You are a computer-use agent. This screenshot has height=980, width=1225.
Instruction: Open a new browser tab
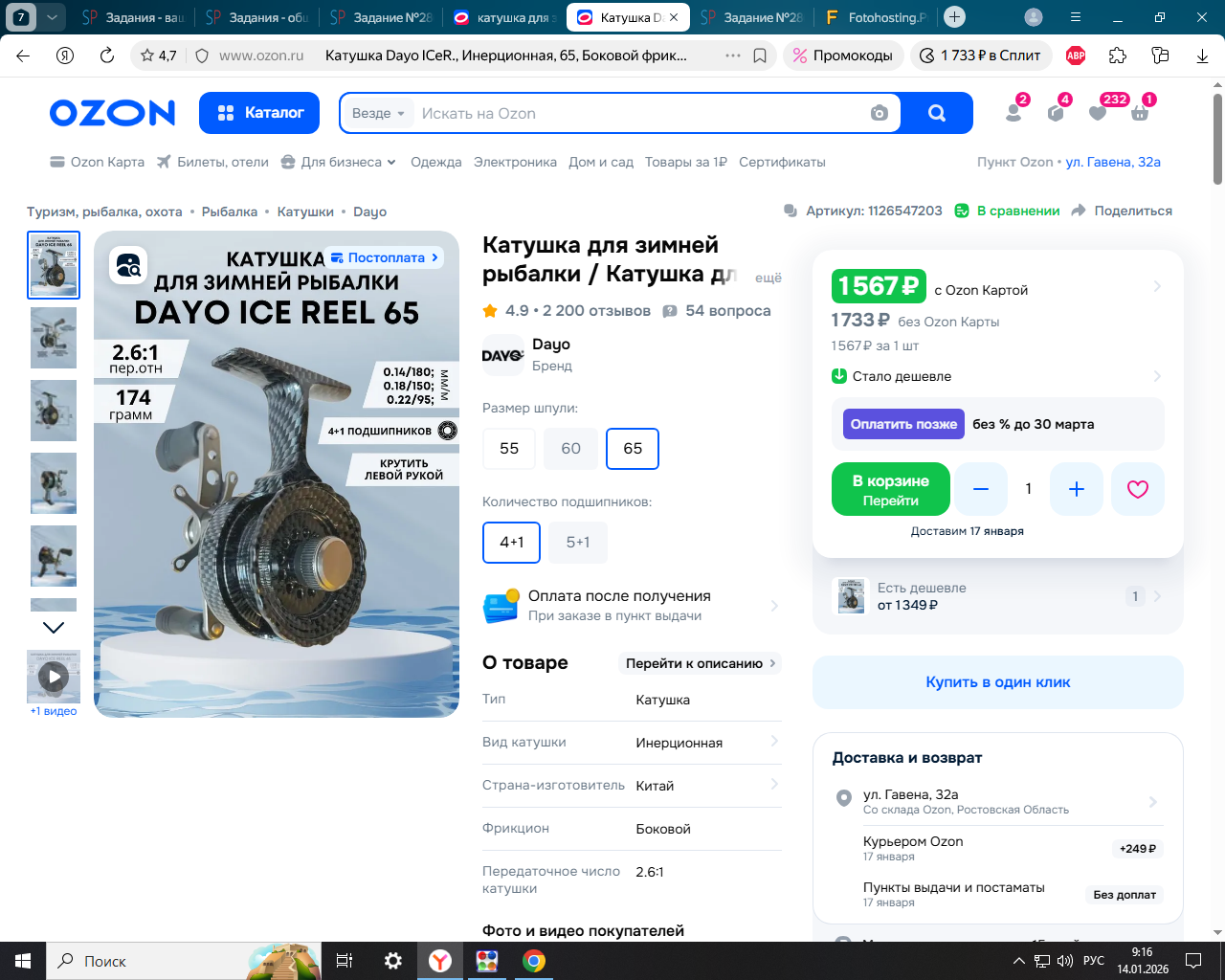(x=954, y=17)
